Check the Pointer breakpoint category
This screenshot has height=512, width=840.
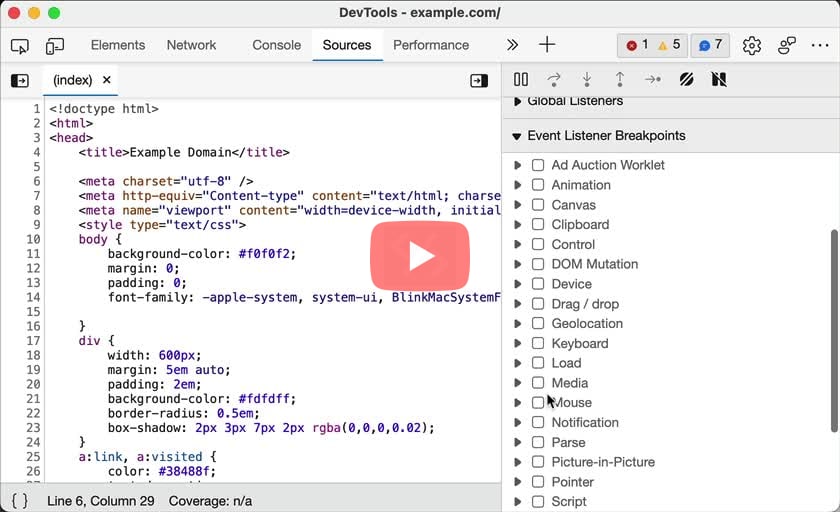538,482
